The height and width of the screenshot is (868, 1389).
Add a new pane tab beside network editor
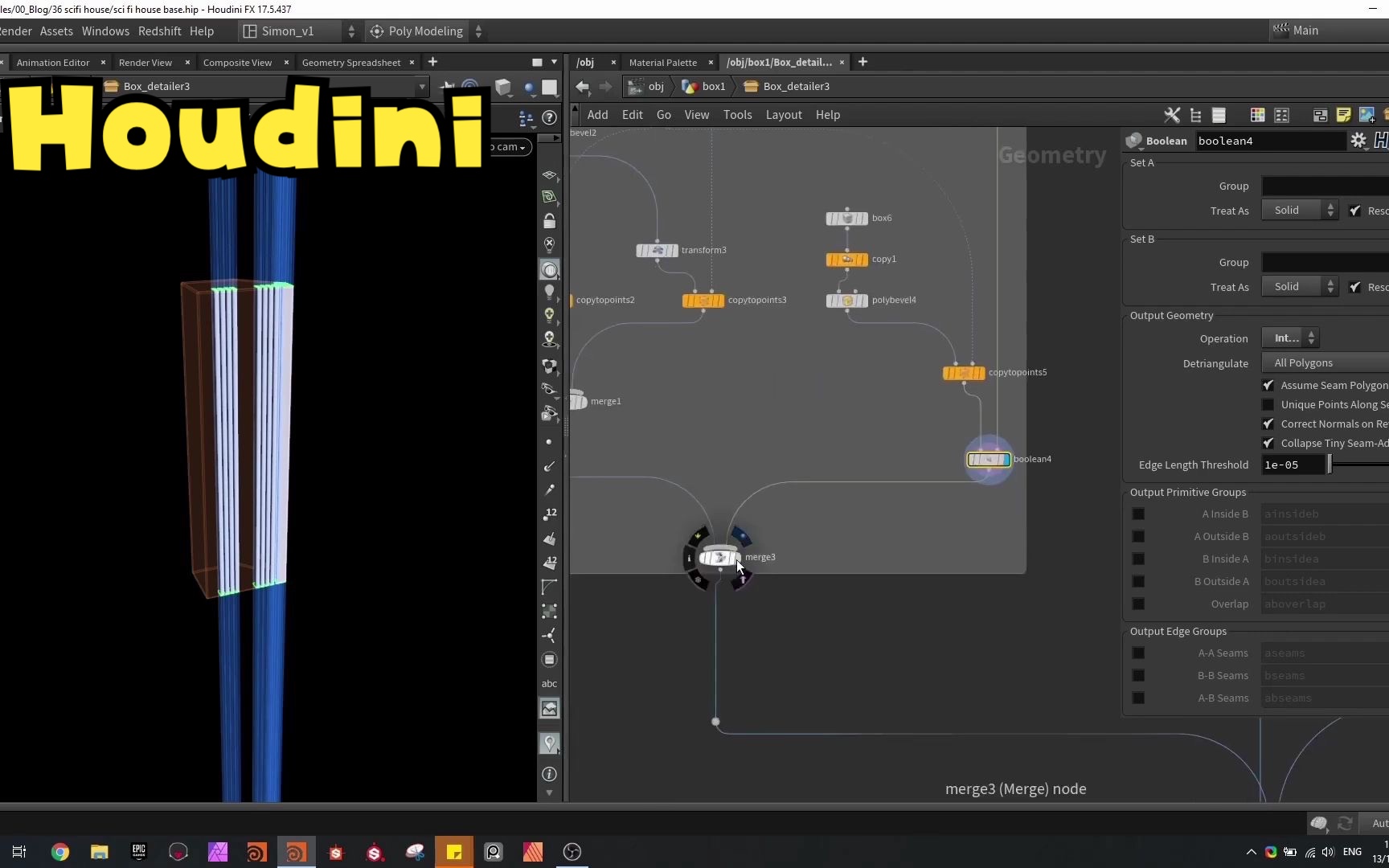click(x=862, y=62)
